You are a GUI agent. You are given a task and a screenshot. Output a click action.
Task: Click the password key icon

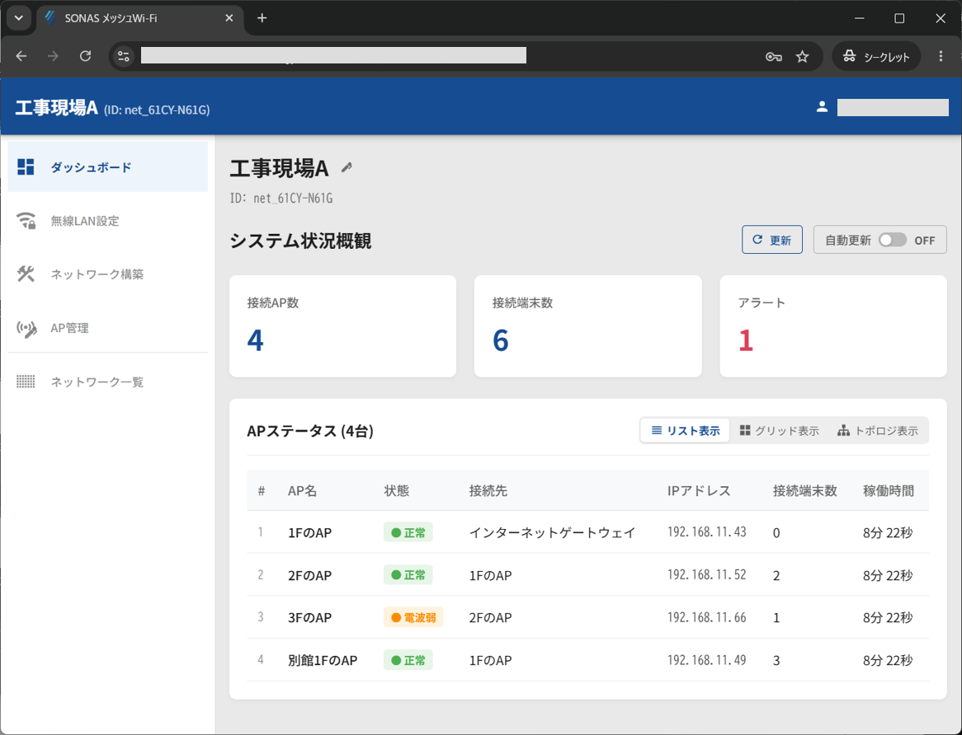(x=774, y=57)
